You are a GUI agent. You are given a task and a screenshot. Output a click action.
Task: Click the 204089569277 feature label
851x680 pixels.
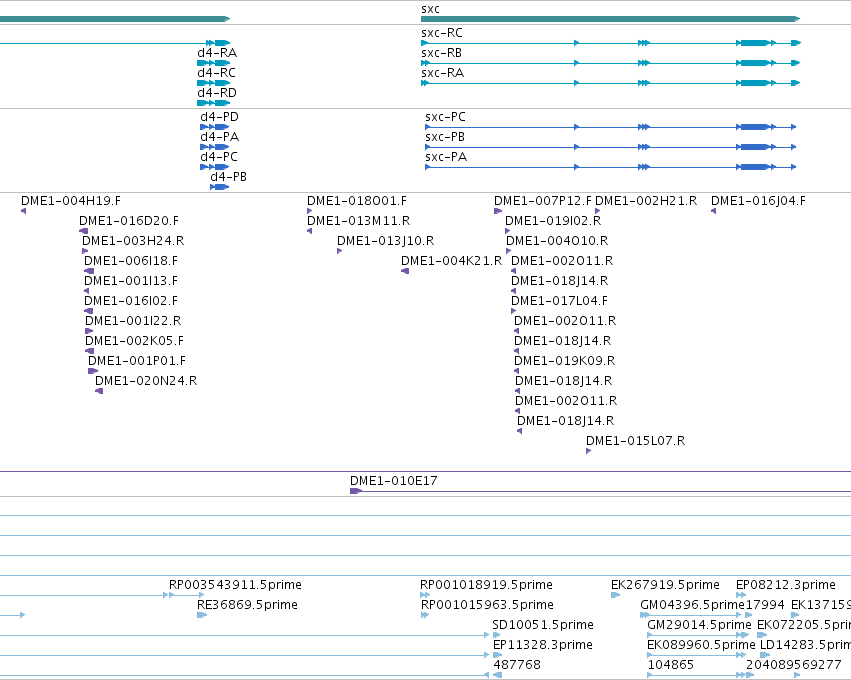tap(793, 665)
